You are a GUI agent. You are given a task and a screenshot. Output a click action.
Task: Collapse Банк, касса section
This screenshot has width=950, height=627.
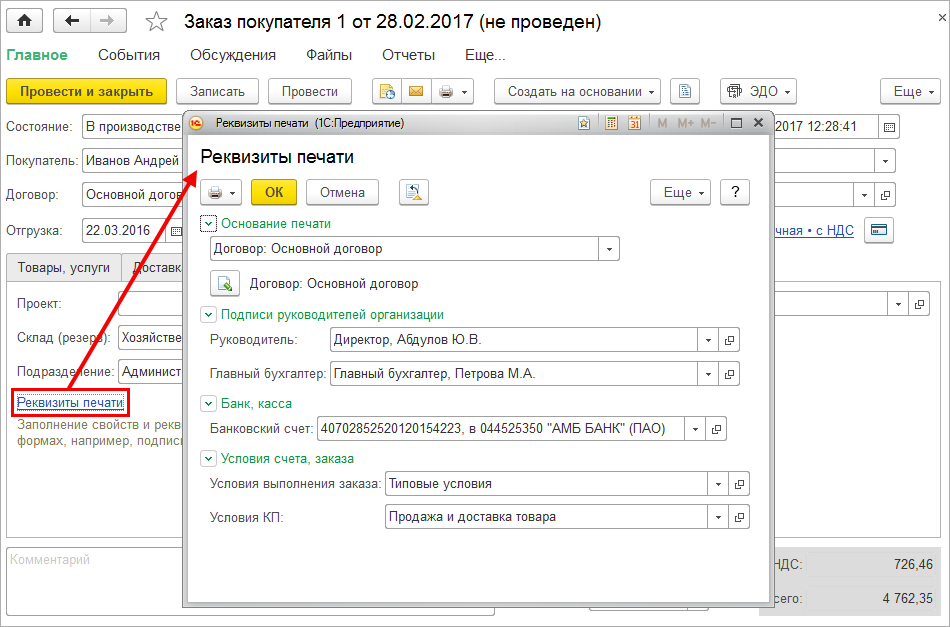pos(208,404)
